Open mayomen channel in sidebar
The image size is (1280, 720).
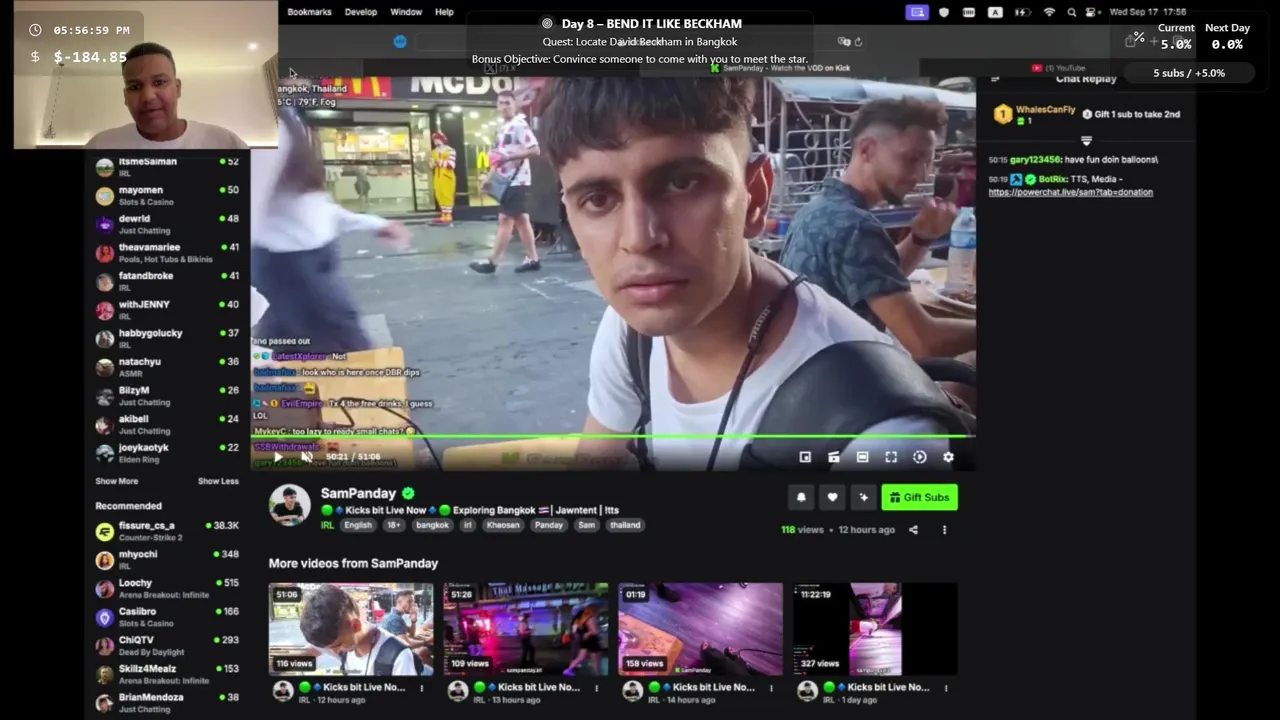pos(167,195)
